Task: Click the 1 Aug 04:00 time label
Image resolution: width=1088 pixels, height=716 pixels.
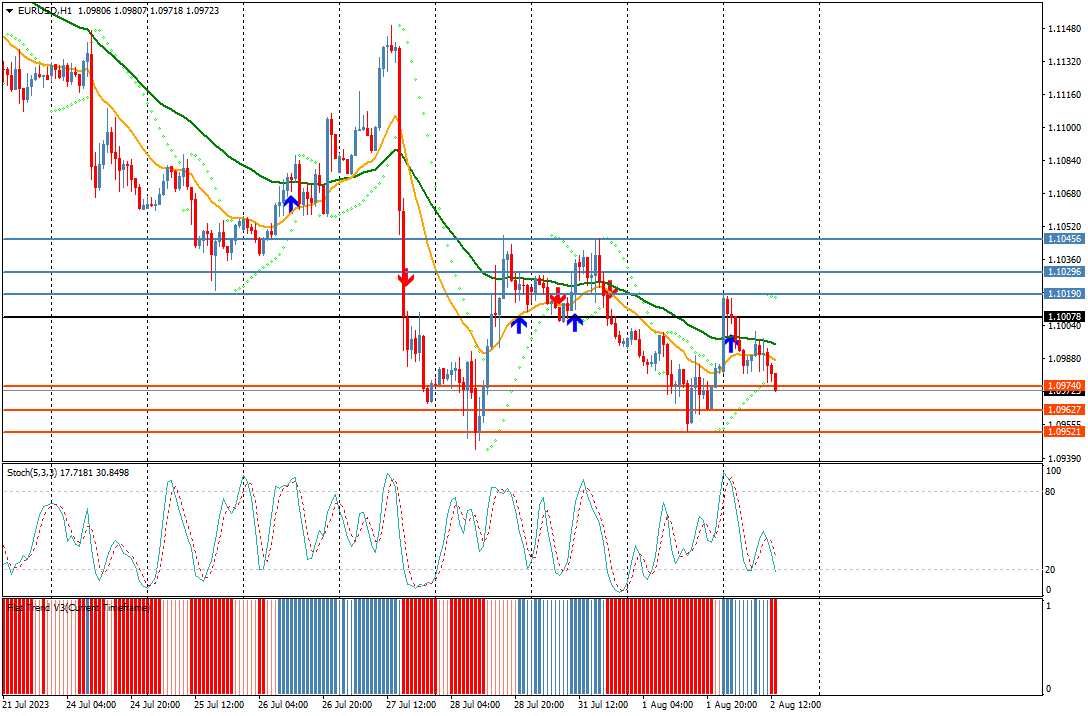Action: (667, 705)
